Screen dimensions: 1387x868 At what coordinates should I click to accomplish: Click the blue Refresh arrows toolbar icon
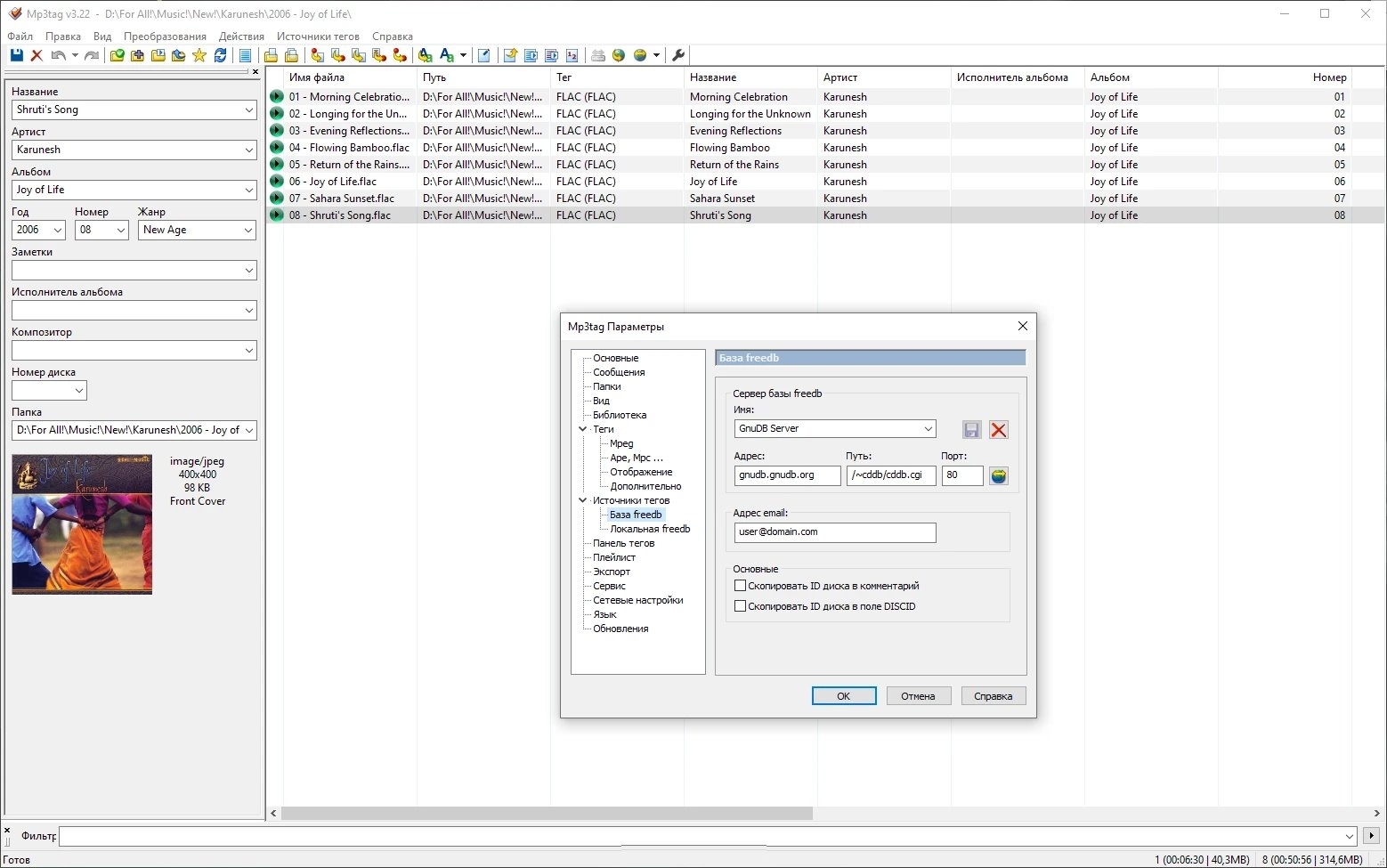point(220,55)
